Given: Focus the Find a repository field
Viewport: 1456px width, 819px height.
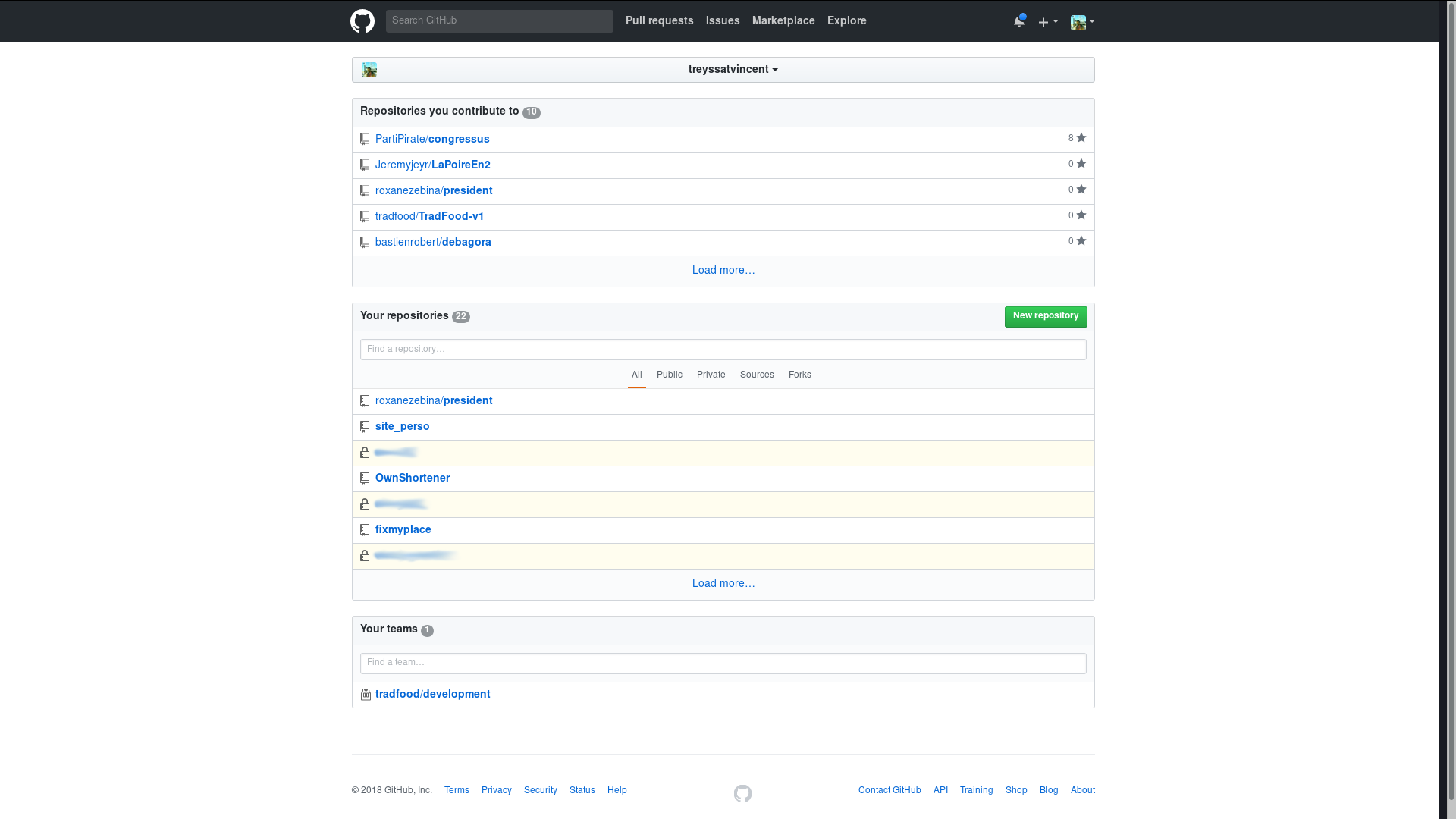Looking at the screenshot, I should [x=723, y=350].
